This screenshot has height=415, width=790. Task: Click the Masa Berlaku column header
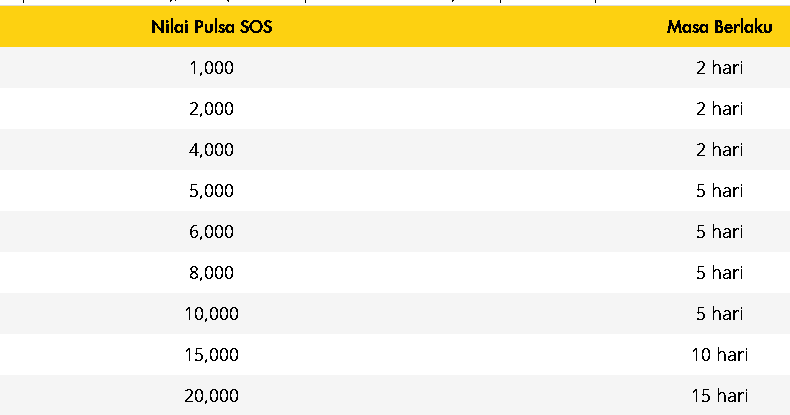click(719, 27)
